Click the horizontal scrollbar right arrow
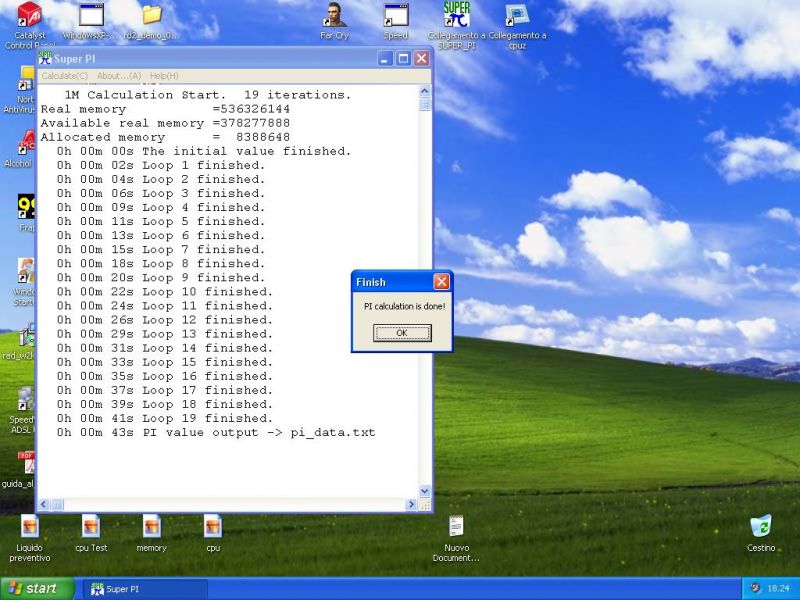This screenshot has height=600, width=800. [x=411, y=505]
